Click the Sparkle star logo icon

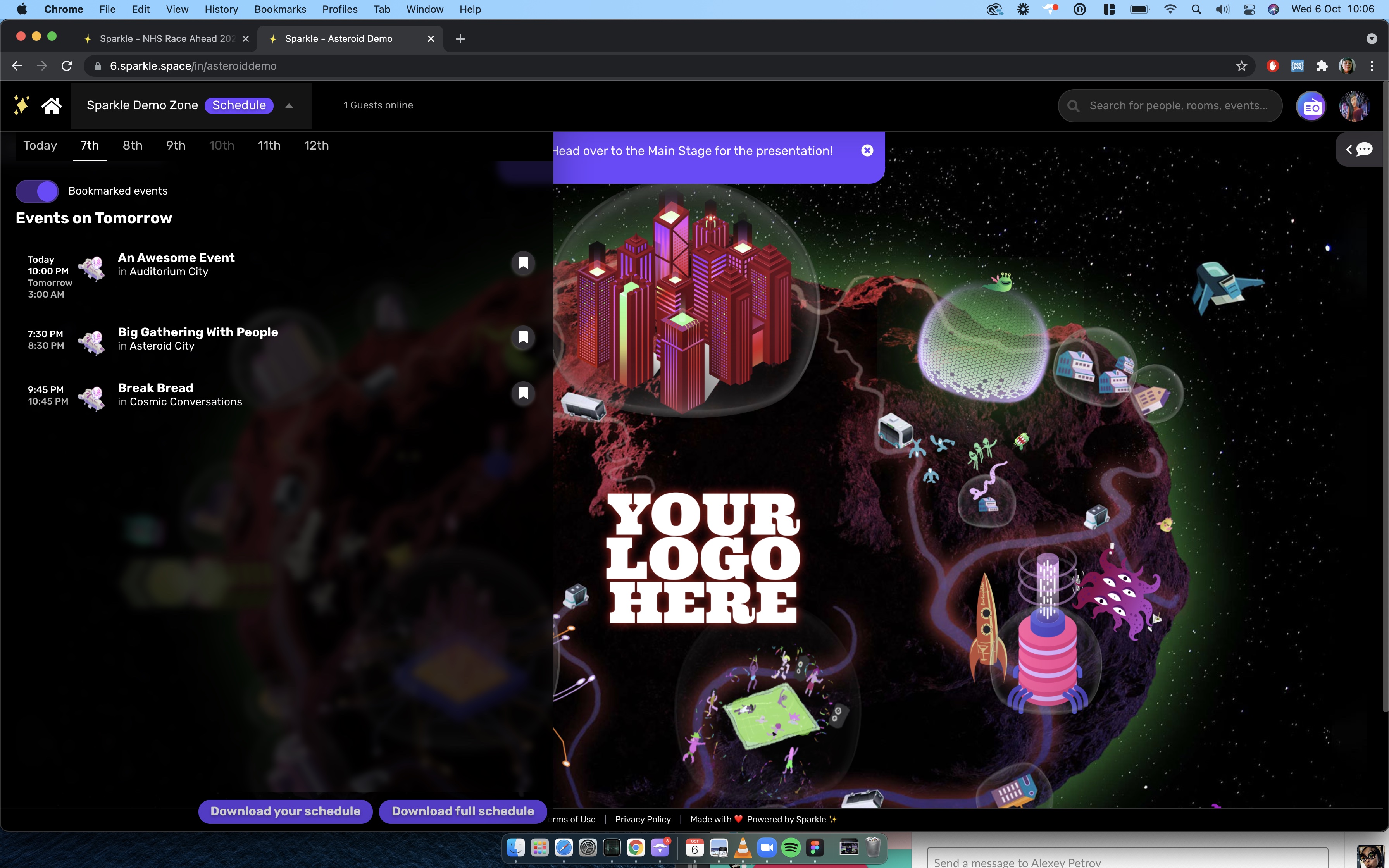(x=21, y=106)
